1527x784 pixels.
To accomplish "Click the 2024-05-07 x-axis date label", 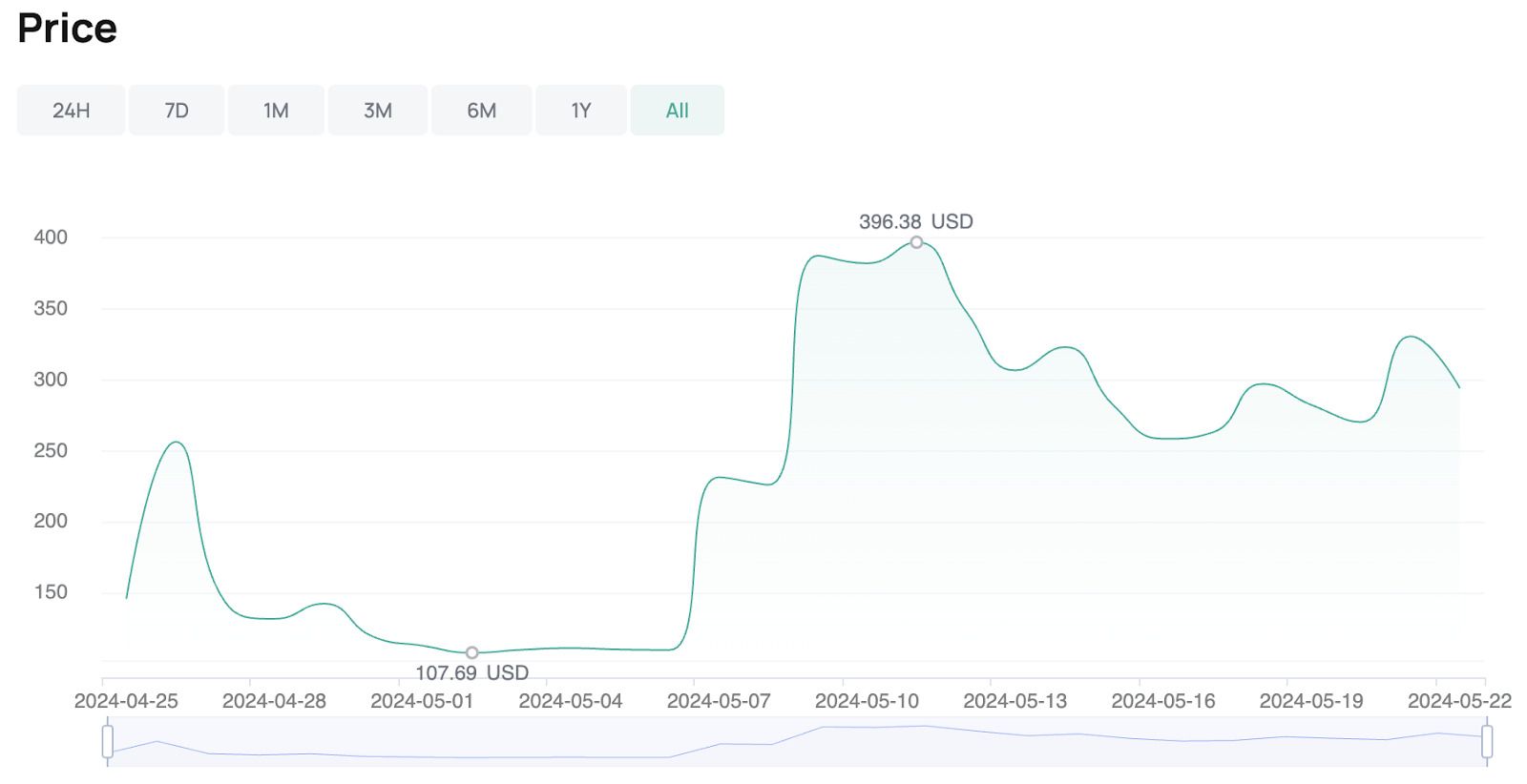I will [x=718, y=701].
